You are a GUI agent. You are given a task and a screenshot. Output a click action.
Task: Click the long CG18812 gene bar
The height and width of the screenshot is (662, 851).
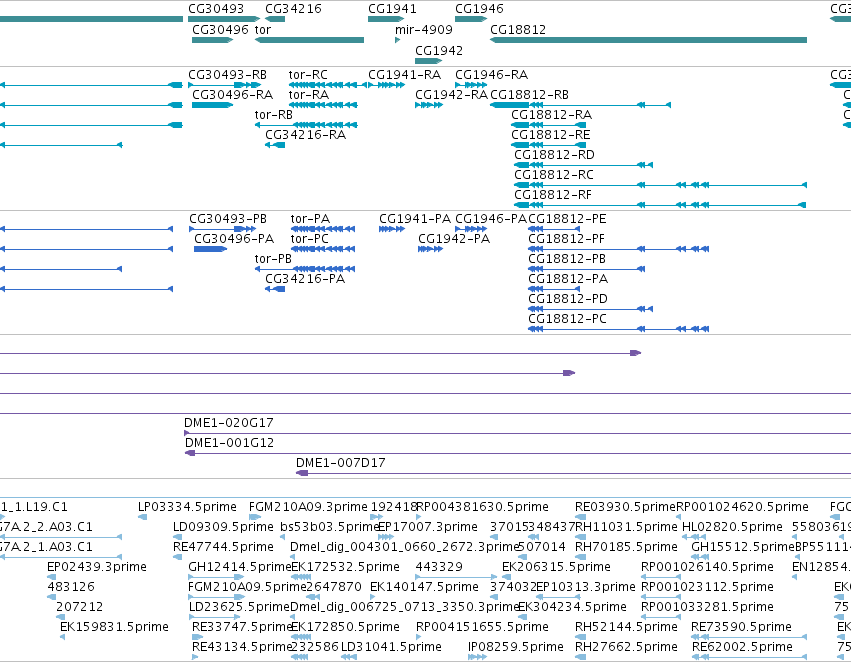pyautogui.click(x=649, y=40)
